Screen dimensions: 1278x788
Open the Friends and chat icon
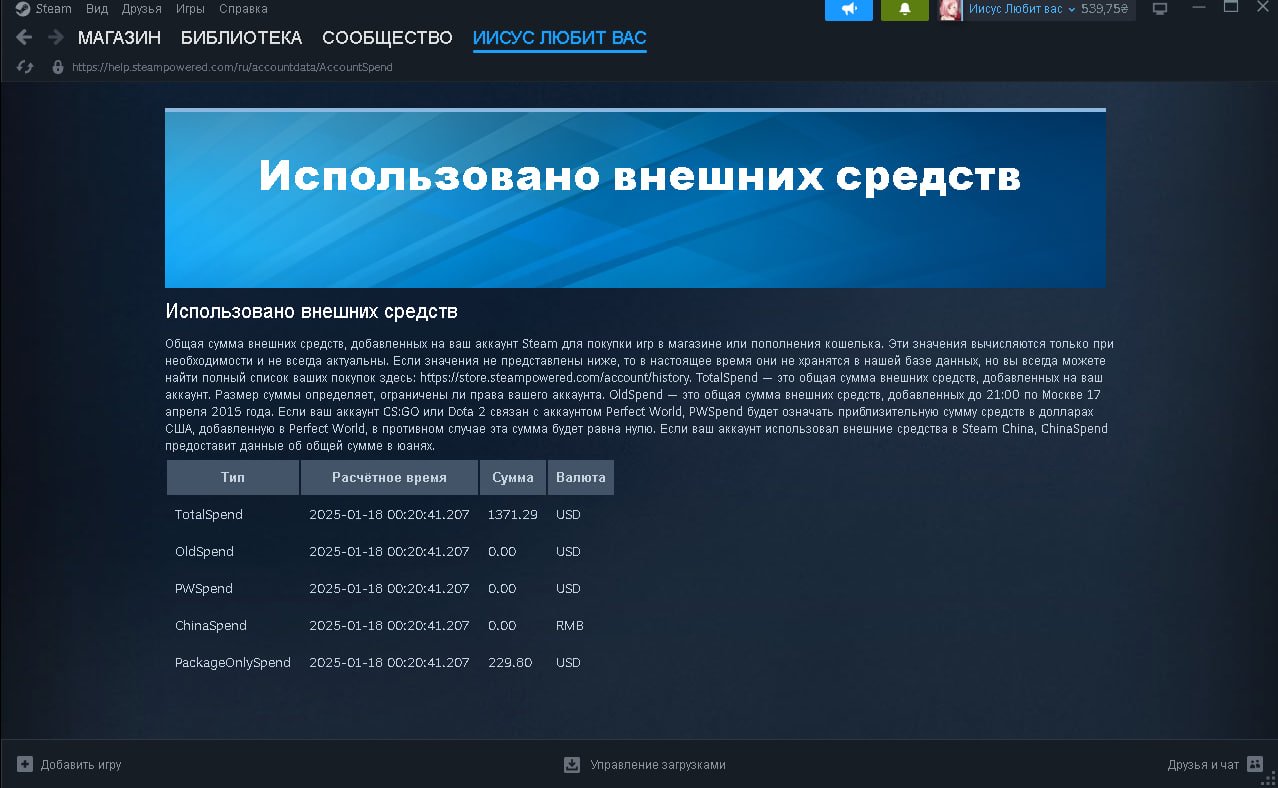pos(1255,764)
